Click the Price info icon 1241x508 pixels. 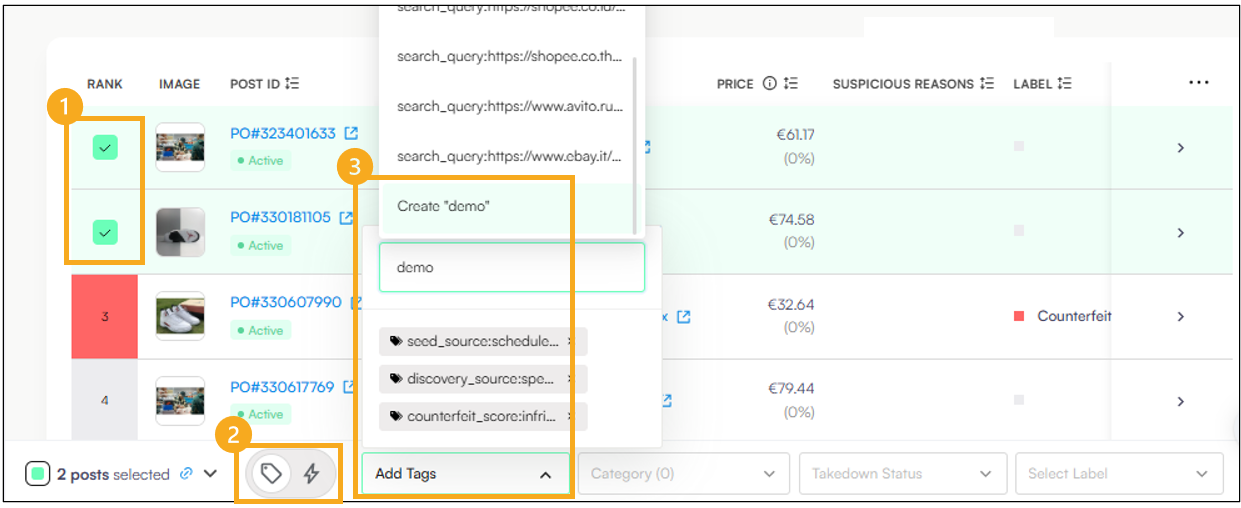769,84
